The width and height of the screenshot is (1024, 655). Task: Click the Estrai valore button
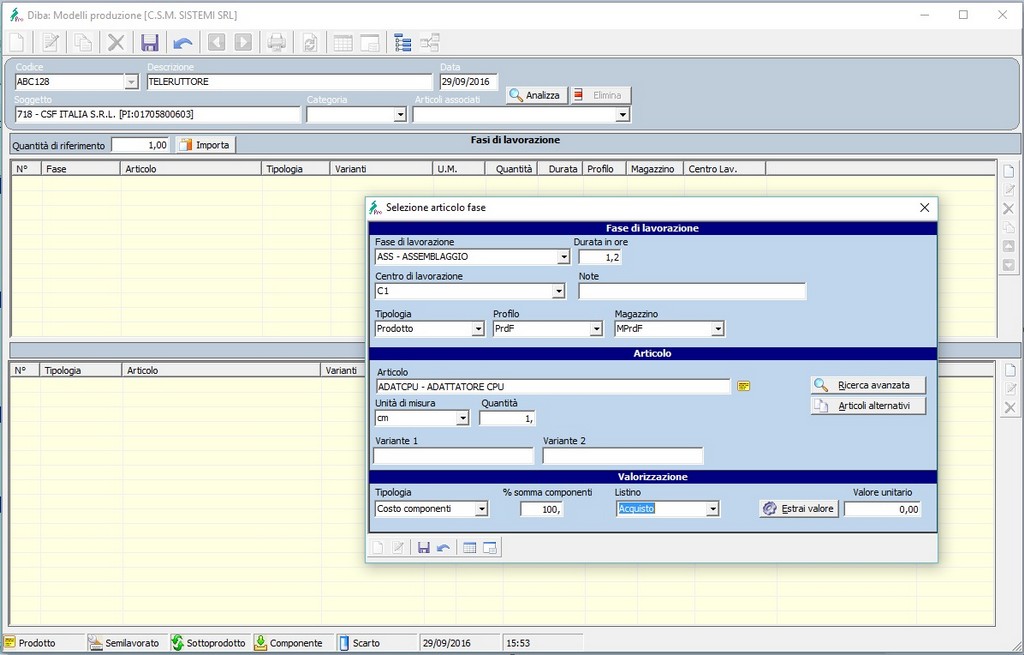[x=799, y=509]
